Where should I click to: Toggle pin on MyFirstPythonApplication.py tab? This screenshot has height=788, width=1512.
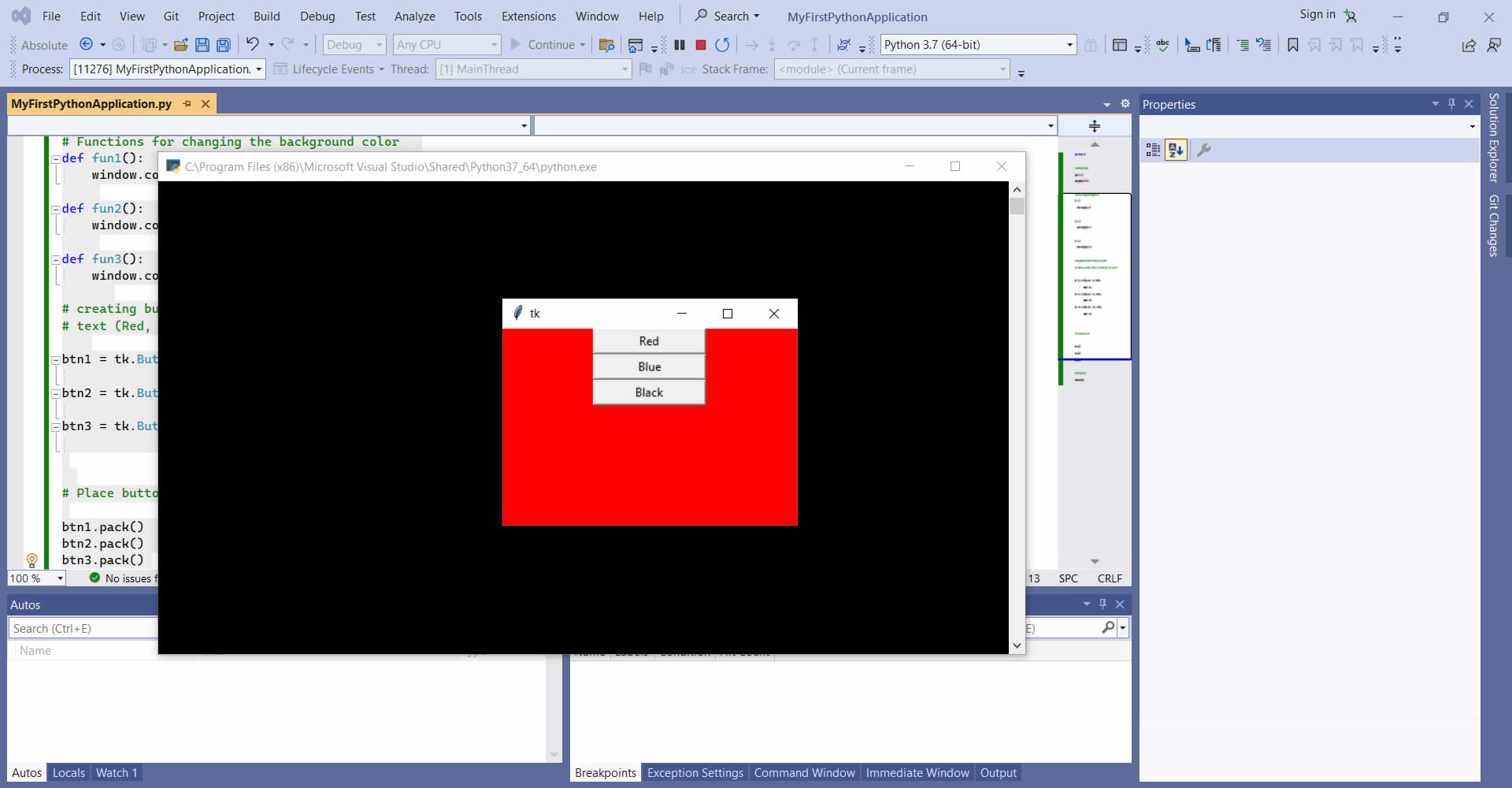point(187,104)
